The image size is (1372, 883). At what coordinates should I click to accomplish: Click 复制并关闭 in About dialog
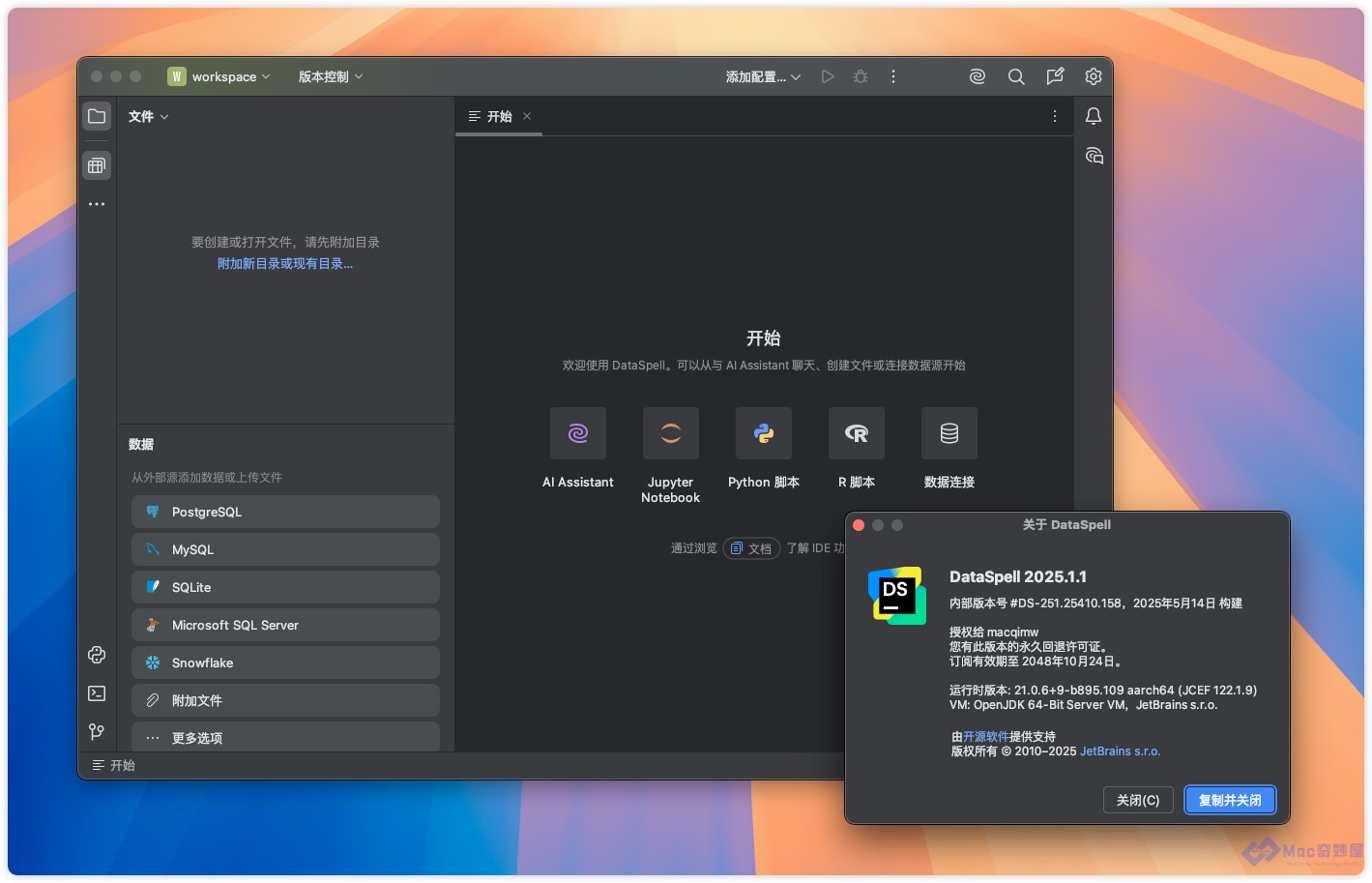[1230, 800]
